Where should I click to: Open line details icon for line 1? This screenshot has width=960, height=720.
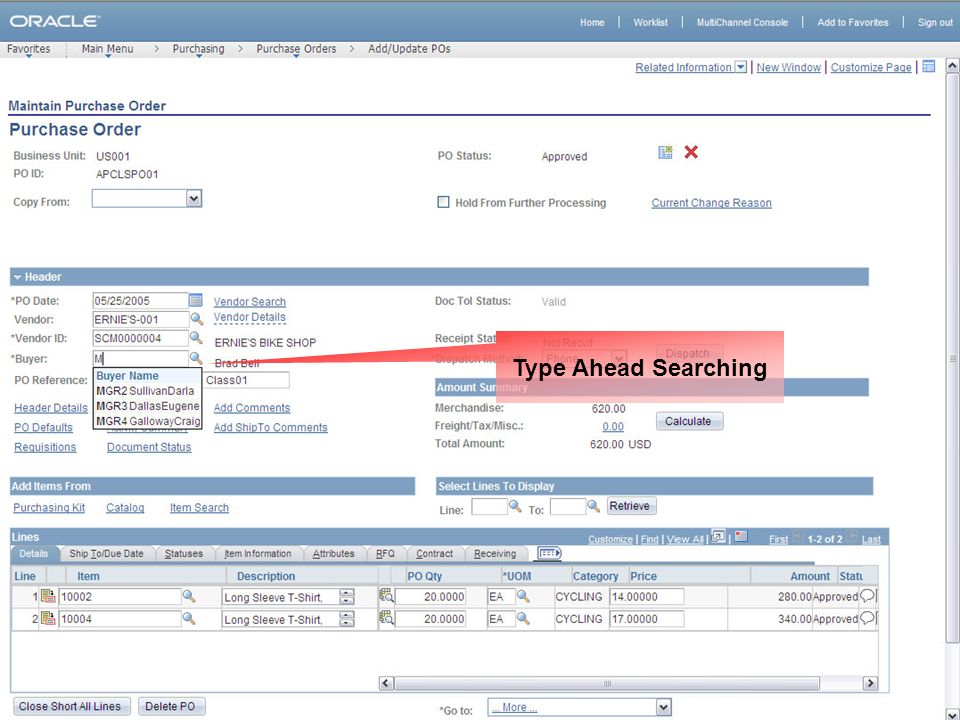pyautogui.click(x=48, y=596)
